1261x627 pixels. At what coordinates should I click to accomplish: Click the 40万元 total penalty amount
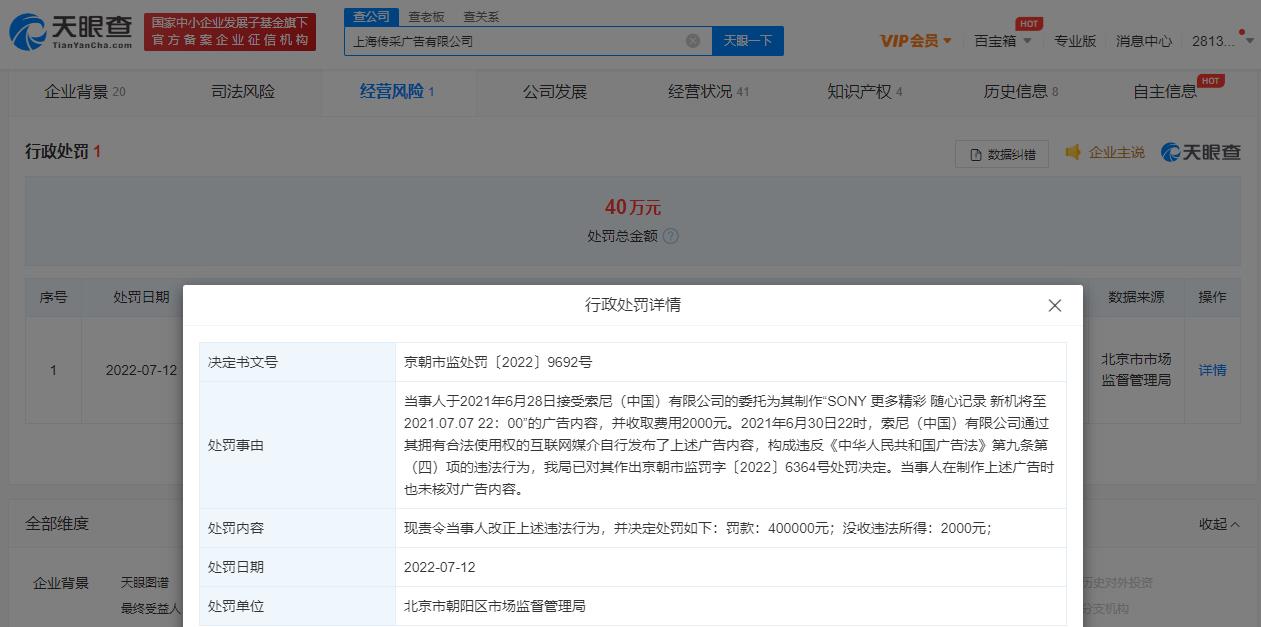tap(633, 207)
